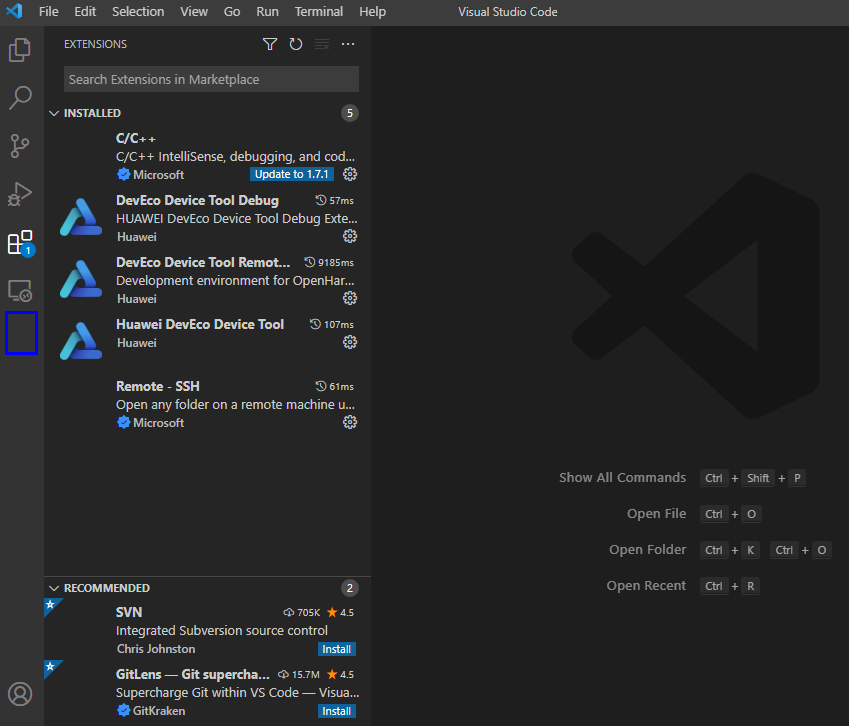Click Update to 1.7.1 for C/C++
This screenshot has height=726, width=849.
point(291,174)
